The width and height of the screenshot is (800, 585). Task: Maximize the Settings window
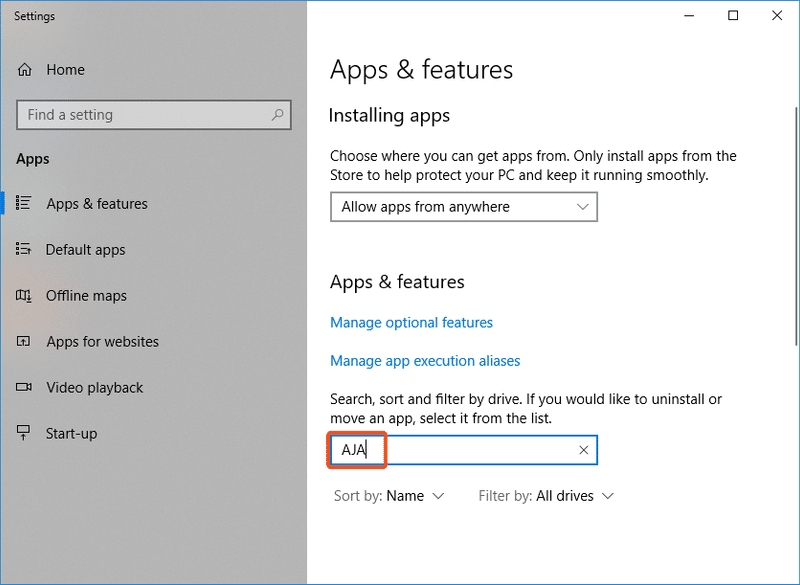pos(733,16)
